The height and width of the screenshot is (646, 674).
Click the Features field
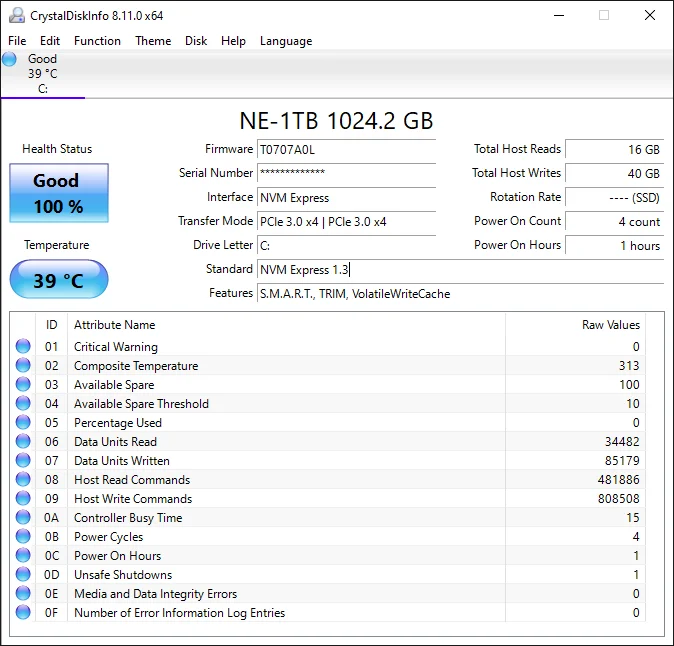coord(461,294)
